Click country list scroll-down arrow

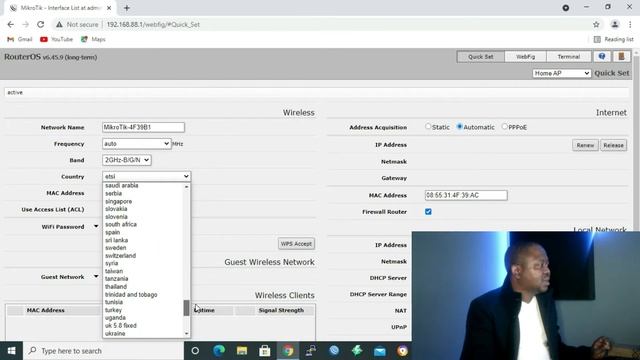[x=187, y=333]
